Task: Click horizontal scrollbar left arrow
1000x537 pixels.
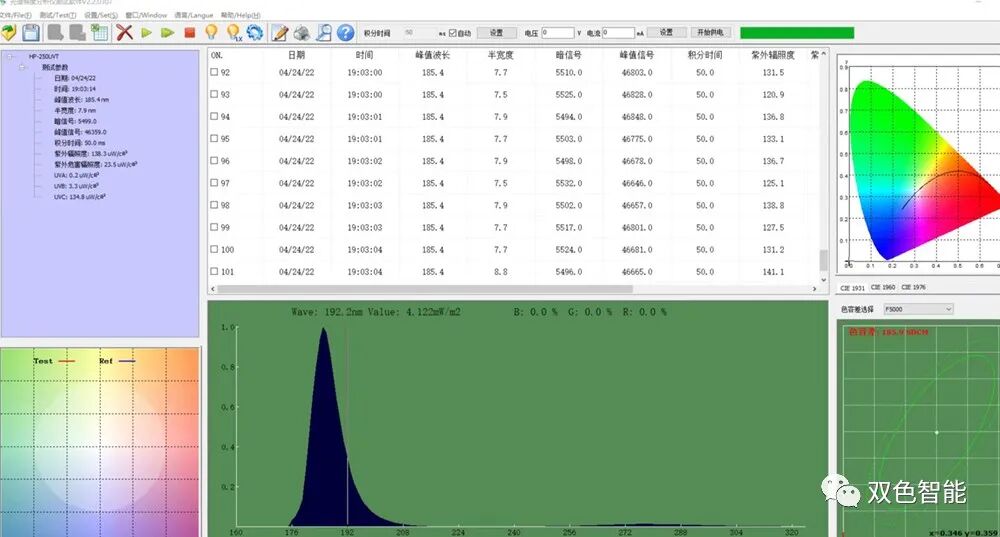Action: click(x=213, y=289)
